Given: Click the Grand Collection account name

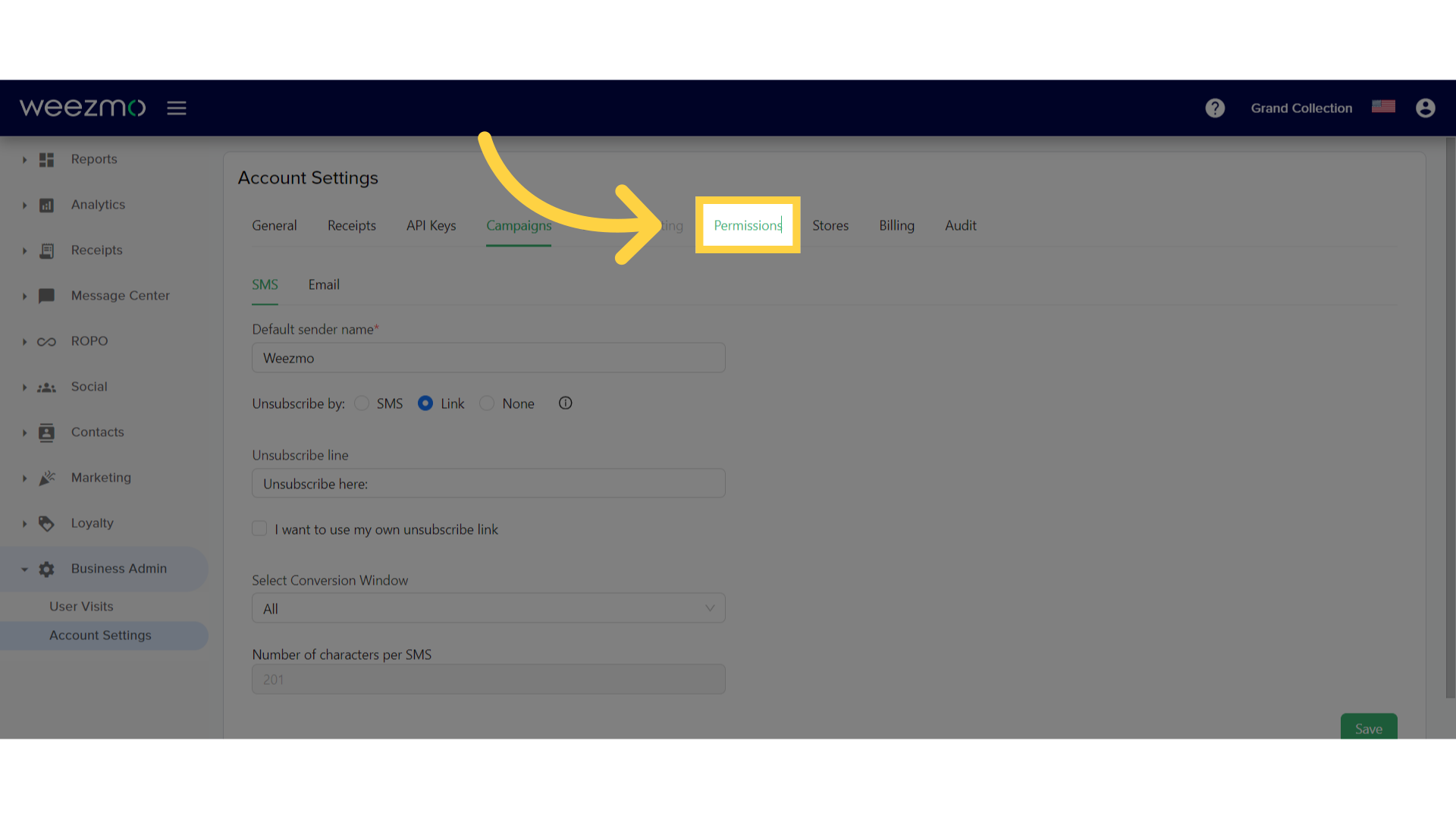Looking at the screenshot, I should tap(1301, 107).
